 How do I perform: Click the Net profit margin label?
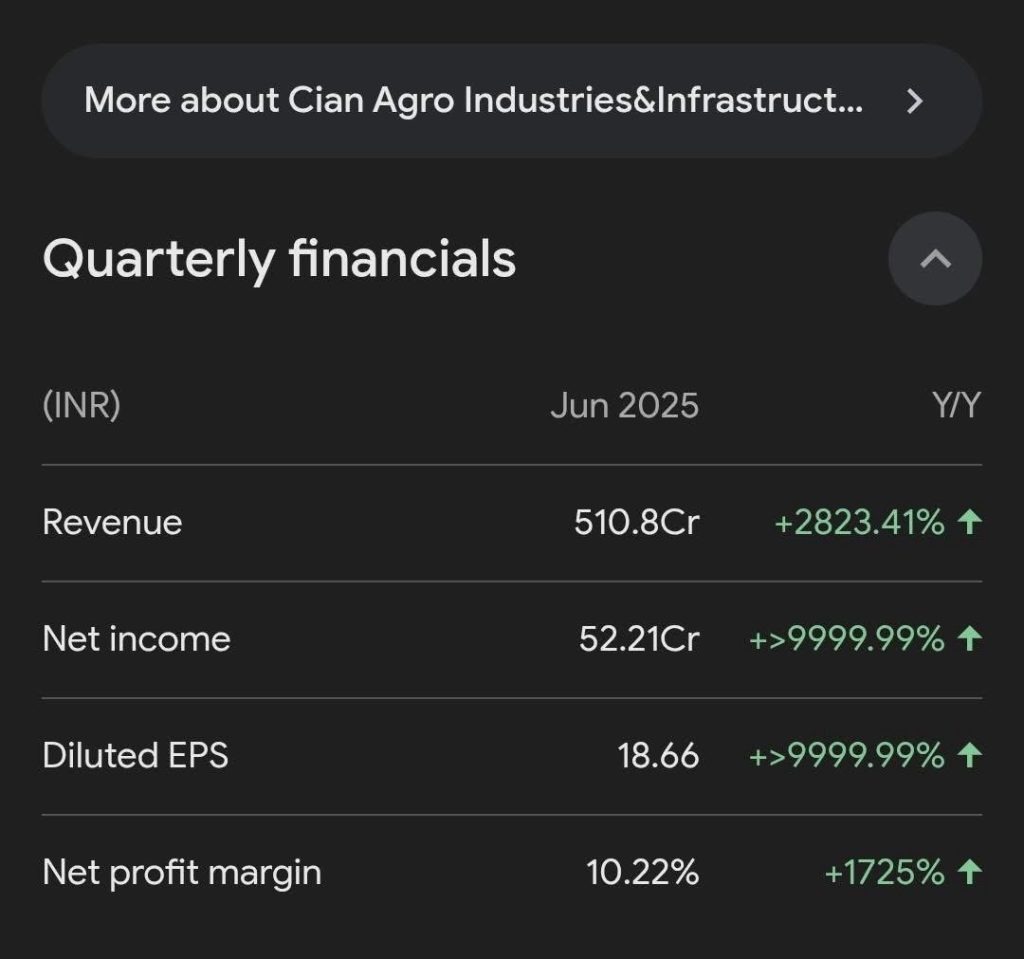(x=182, y=872)
